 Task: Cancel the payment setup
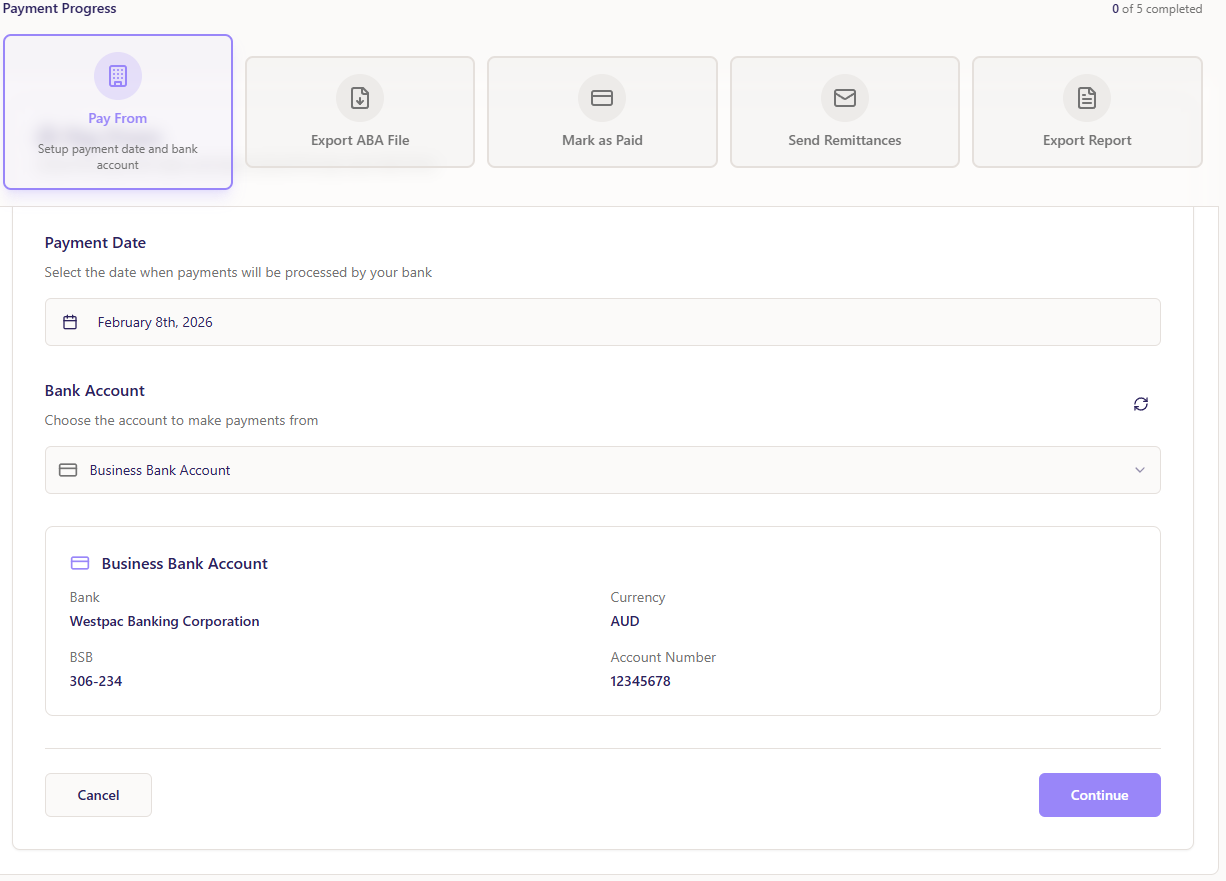pos(98,795)
